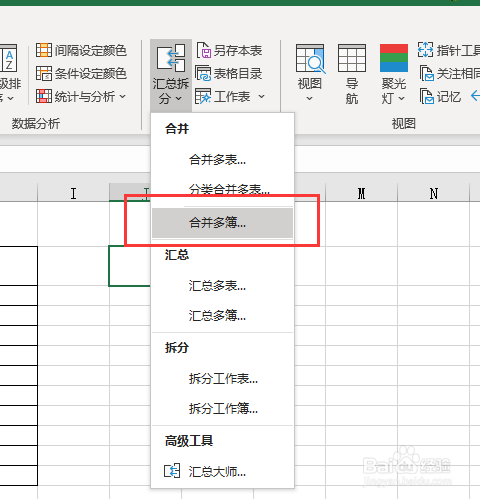480x499 pixels.
Task: Select 合并多表... from the menu
Action: pos(222,159)
